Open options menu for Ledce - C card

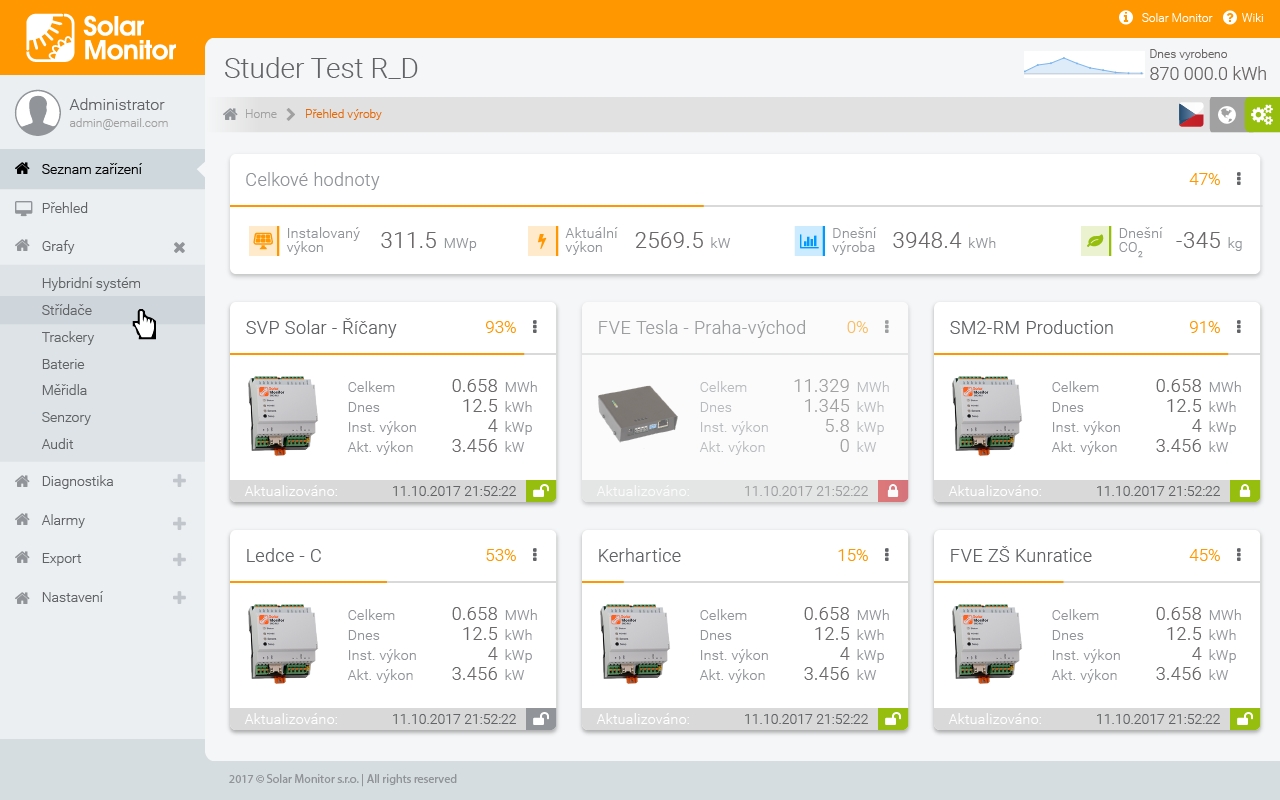click(535, 555)
